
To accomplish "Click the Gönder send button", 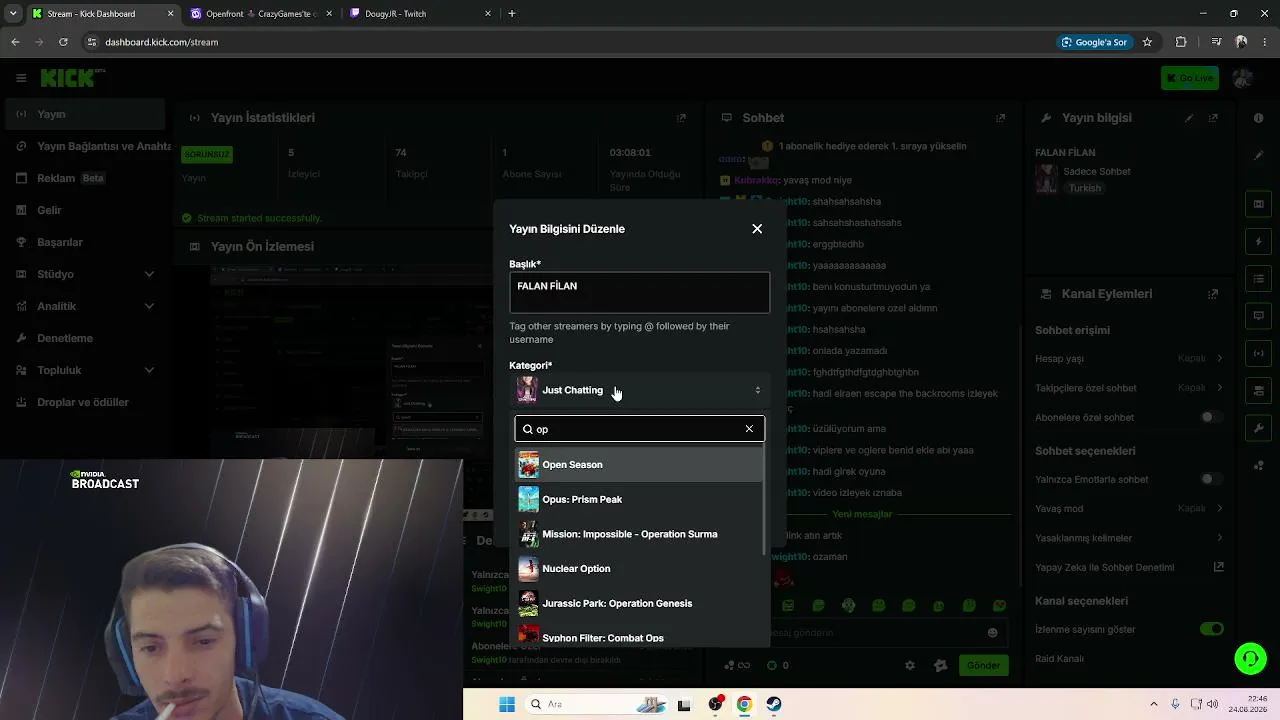I will click(x=983, y=665).
